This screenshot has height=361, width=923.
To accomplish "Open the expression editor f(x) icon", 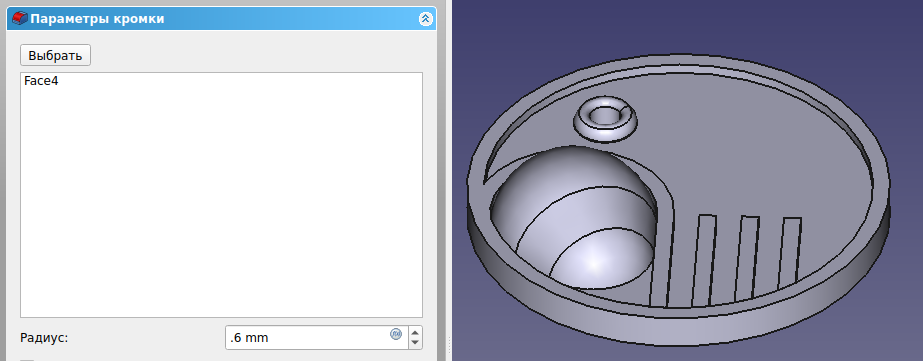I will click(x=396, y=333).
